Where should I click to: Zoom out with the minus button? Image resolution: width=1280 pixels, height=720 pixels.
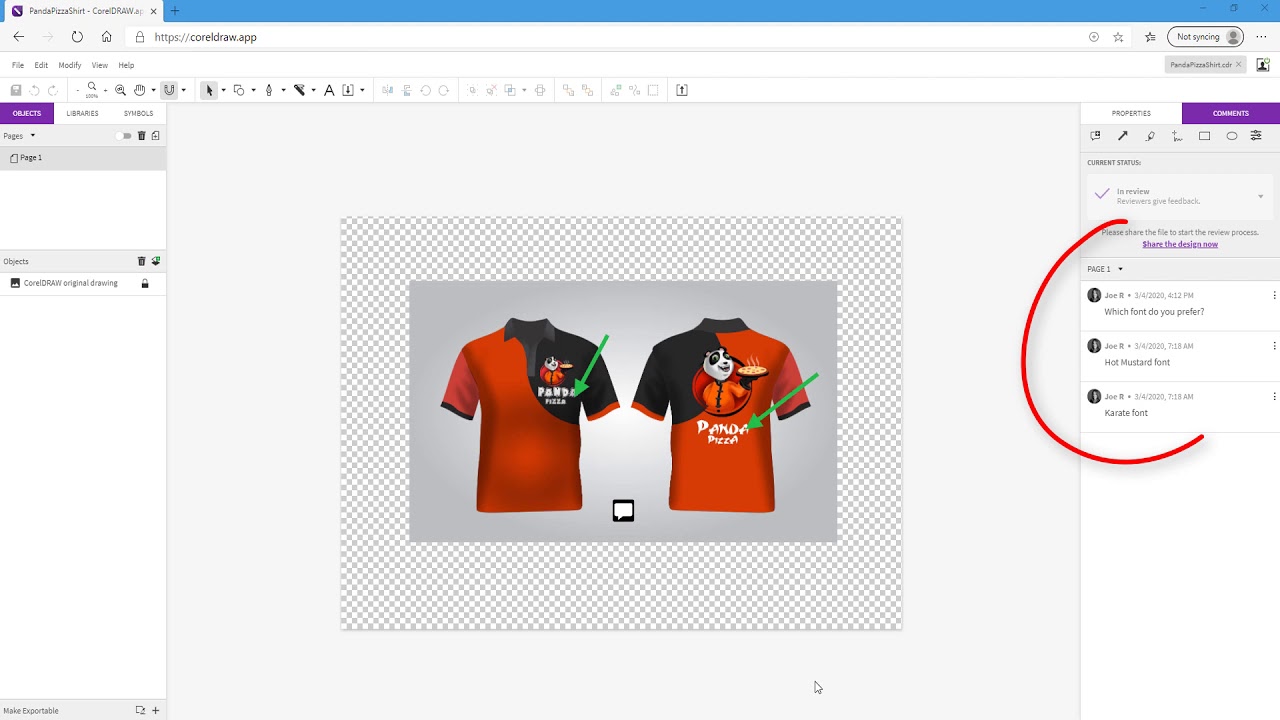click(x=78, y=90)
